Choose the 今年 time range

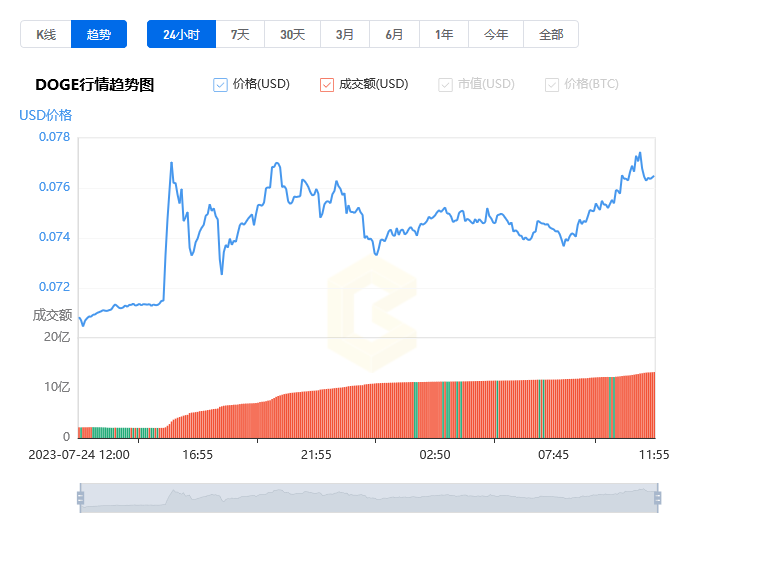(x=496, y=34)
